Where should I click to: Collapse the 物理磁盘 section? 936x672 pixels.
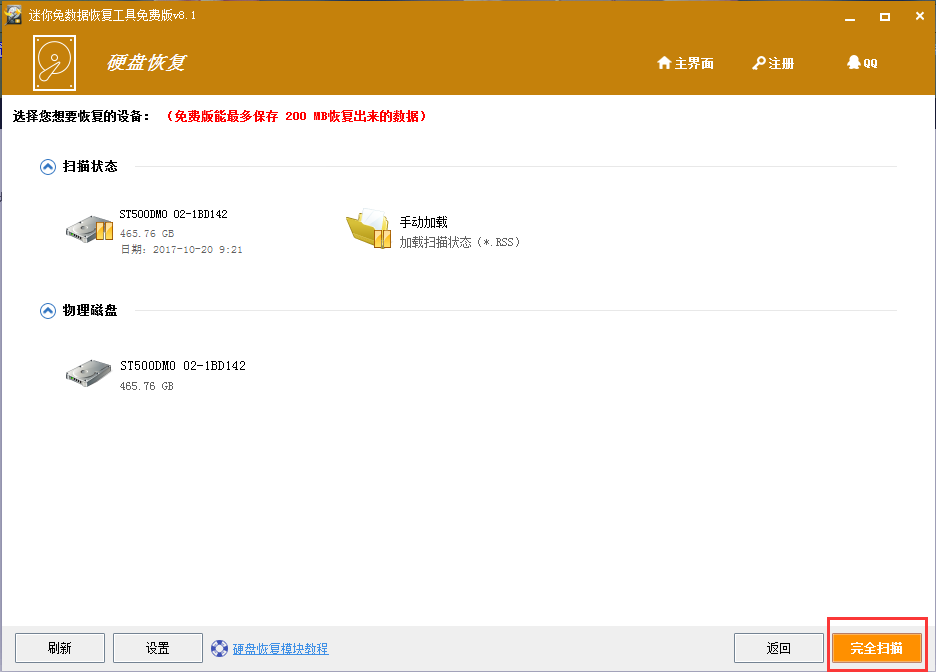tap(47, 310)
